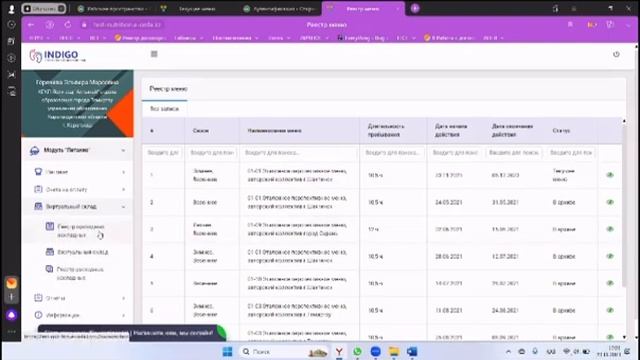Open the Постановления bookmarks folder dropdown
Image resolution: width=640 pixels, height=360 pixels.
236,38
